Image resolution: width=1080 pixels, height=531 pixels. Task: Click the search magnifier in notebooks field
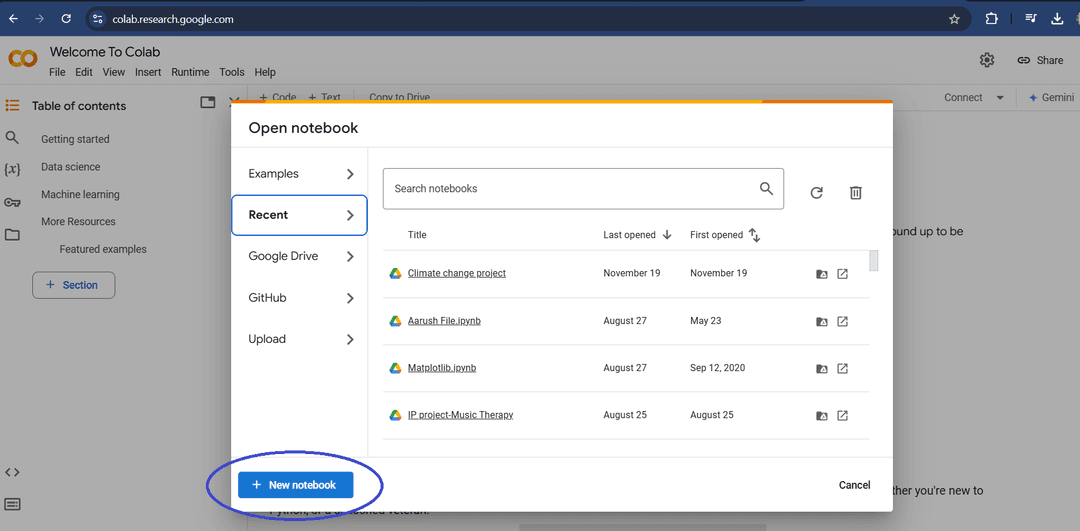[x=766, y=188]
